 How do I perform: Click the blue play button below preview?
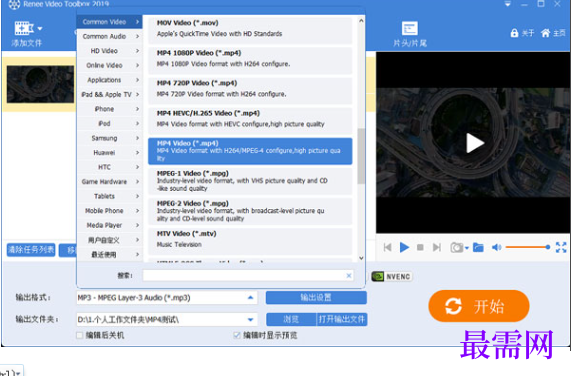point(404,248)
